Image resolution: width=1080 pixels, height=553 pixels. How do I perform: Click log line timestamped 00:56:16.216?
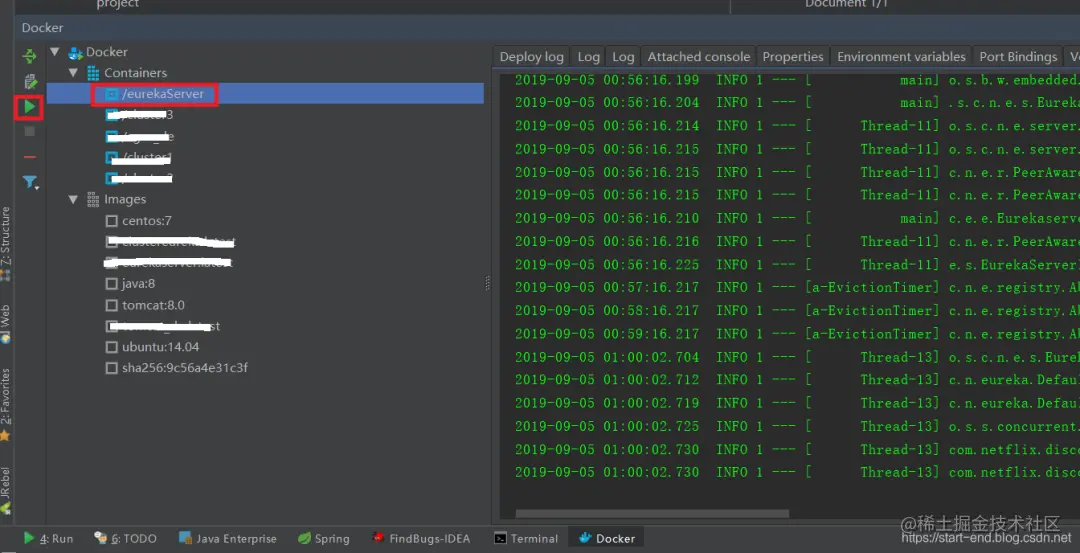point(797,242)
